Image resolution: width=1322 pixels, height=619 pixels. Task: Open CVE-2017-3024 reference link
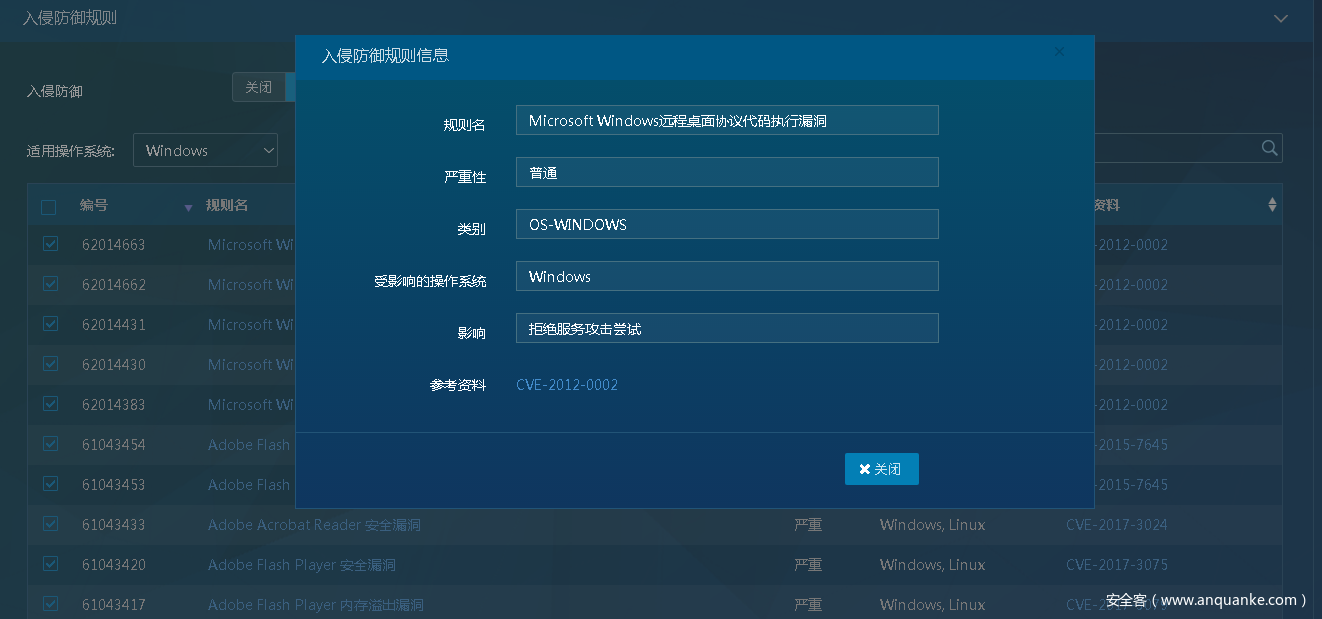tap(1116, 525)
